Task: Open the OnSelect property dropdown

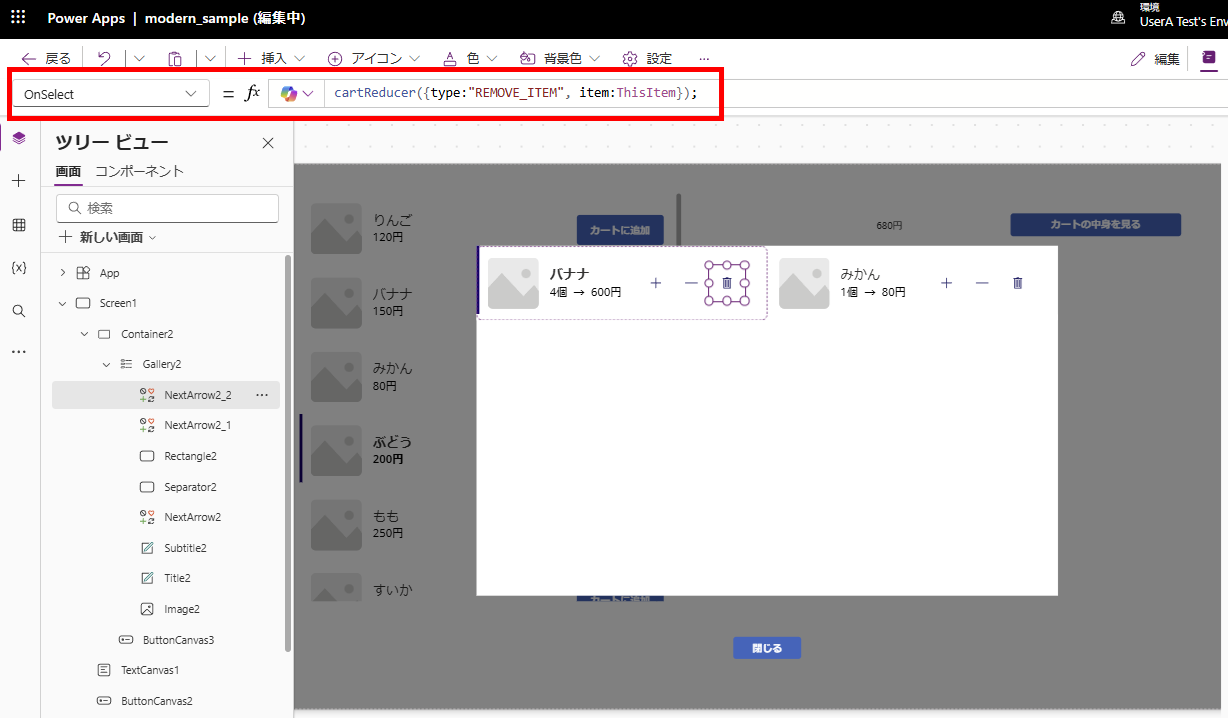Action: (110, 92)
